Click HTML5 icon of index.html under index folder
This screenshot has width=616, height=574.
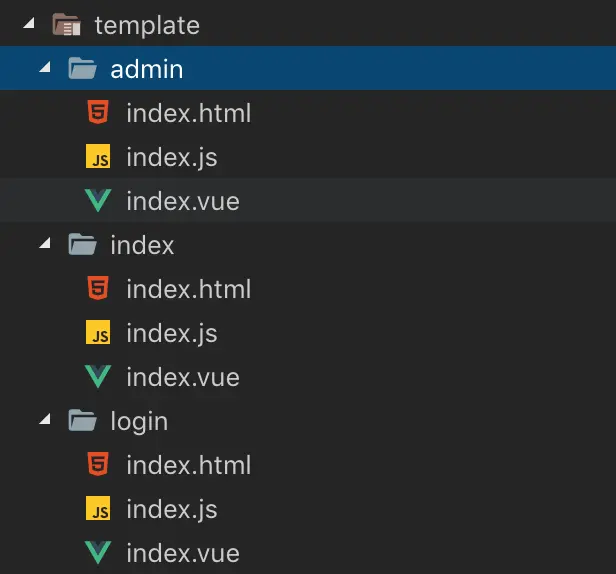click(x=98, y=289)
